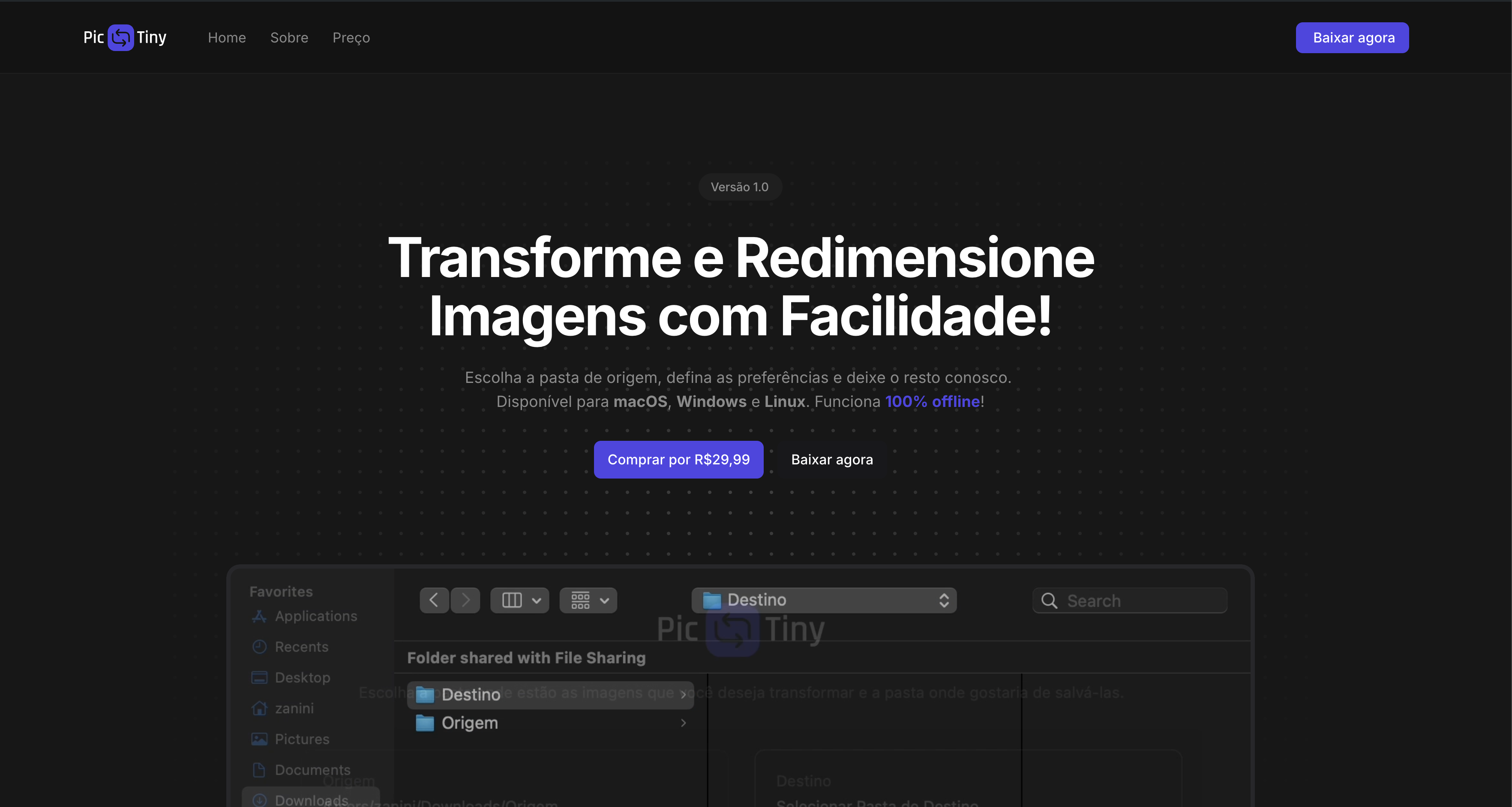Open the Preço section
Image resolution: width=1512 pixels, height=807 pixels.
tap(351, 38)
